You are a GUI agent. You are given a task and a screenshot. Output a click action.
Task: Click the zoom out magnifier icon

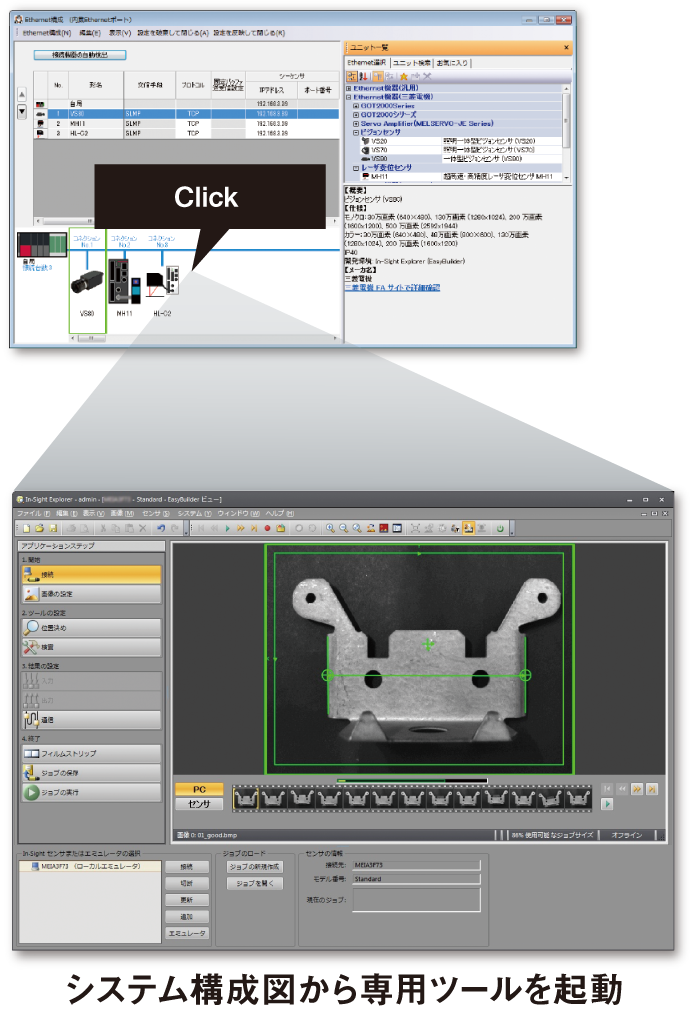click(343, 528)
